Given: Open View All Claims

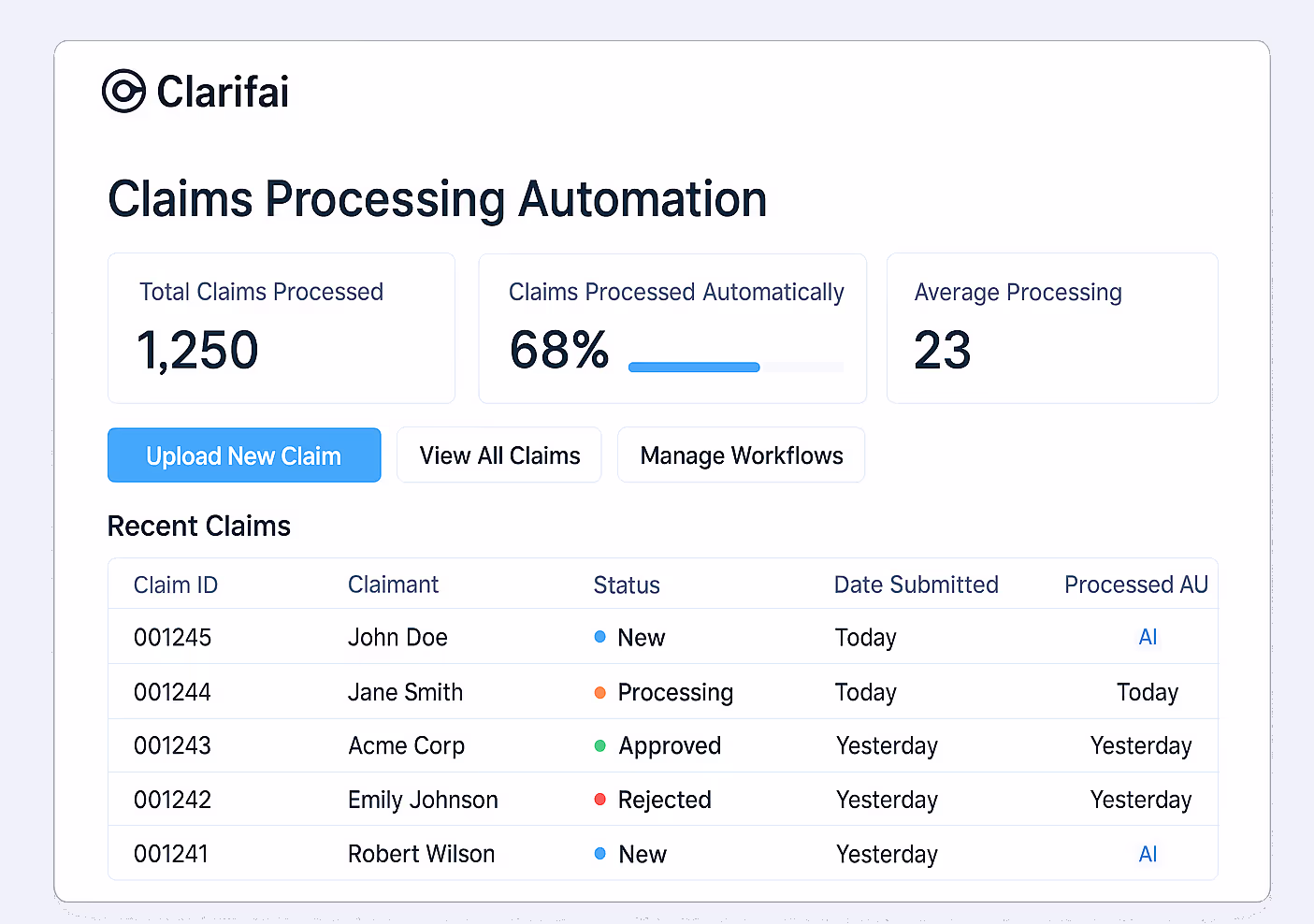Looking at the screenshot, I should [499, 455].
